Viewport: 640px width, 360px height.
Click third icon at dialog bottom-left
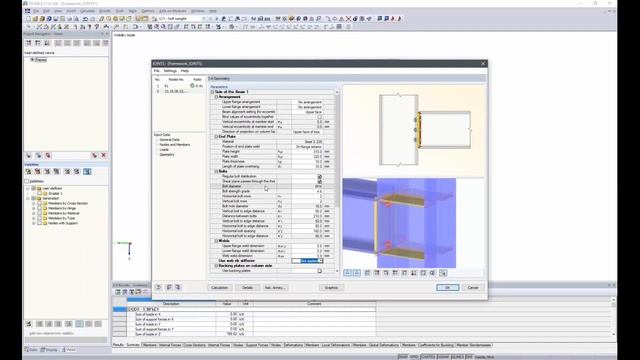pos(178,287)
